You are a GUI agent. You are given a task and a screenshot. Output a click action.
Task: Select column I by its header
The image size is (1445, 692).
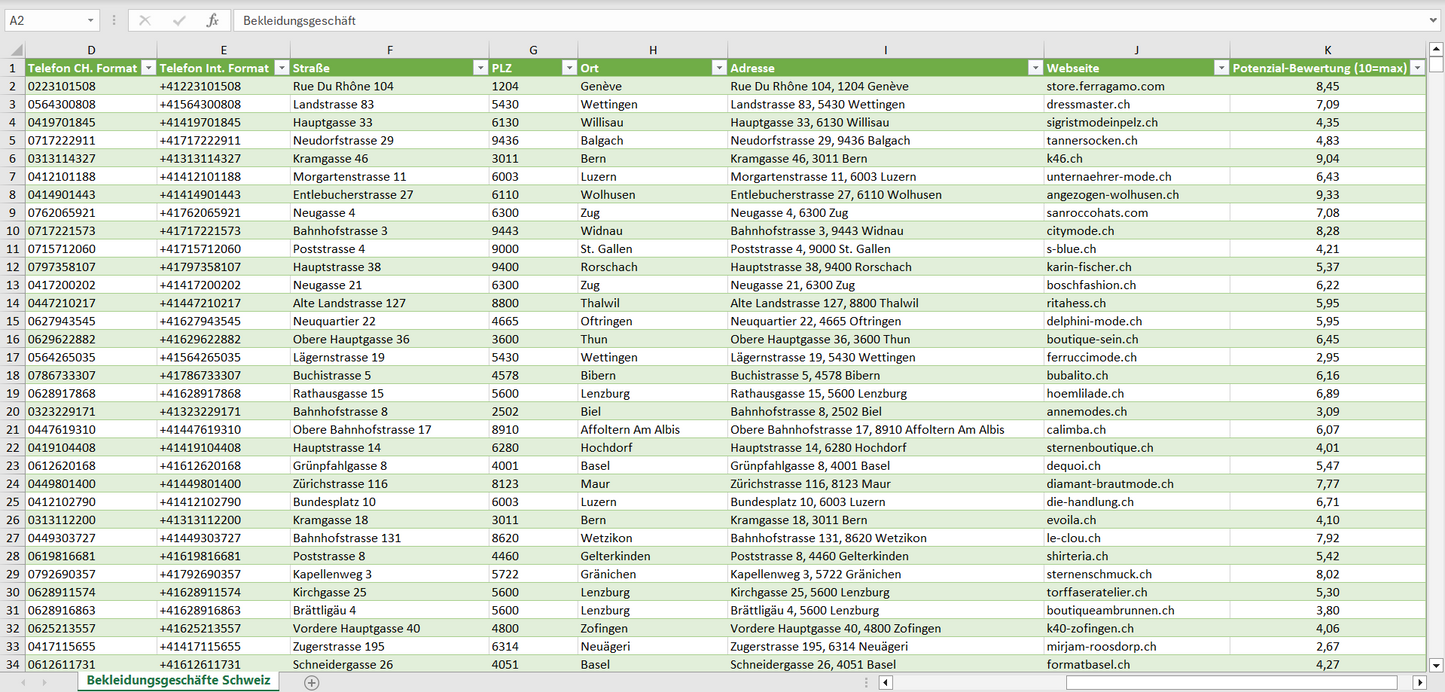[885, 50]
